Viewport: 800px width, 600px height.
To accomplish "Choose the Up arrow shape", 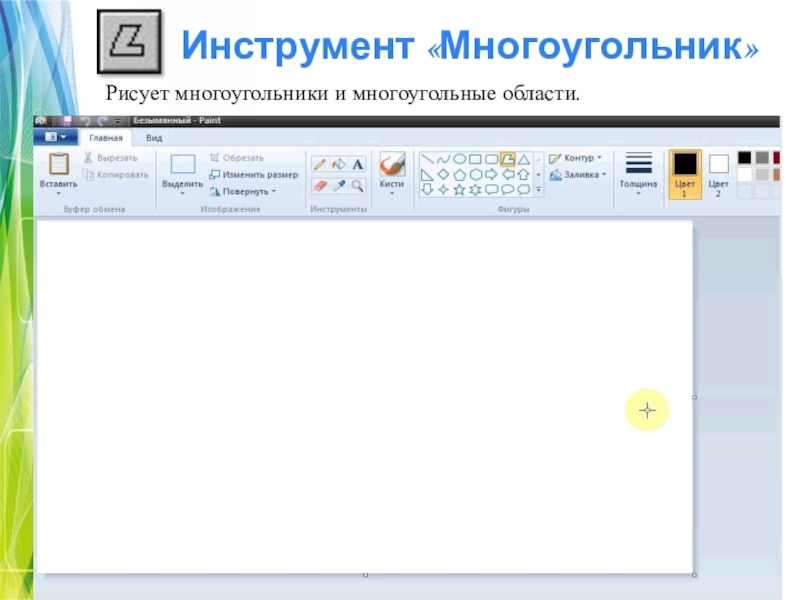I will pyautogui.click(x=523, y=174).
